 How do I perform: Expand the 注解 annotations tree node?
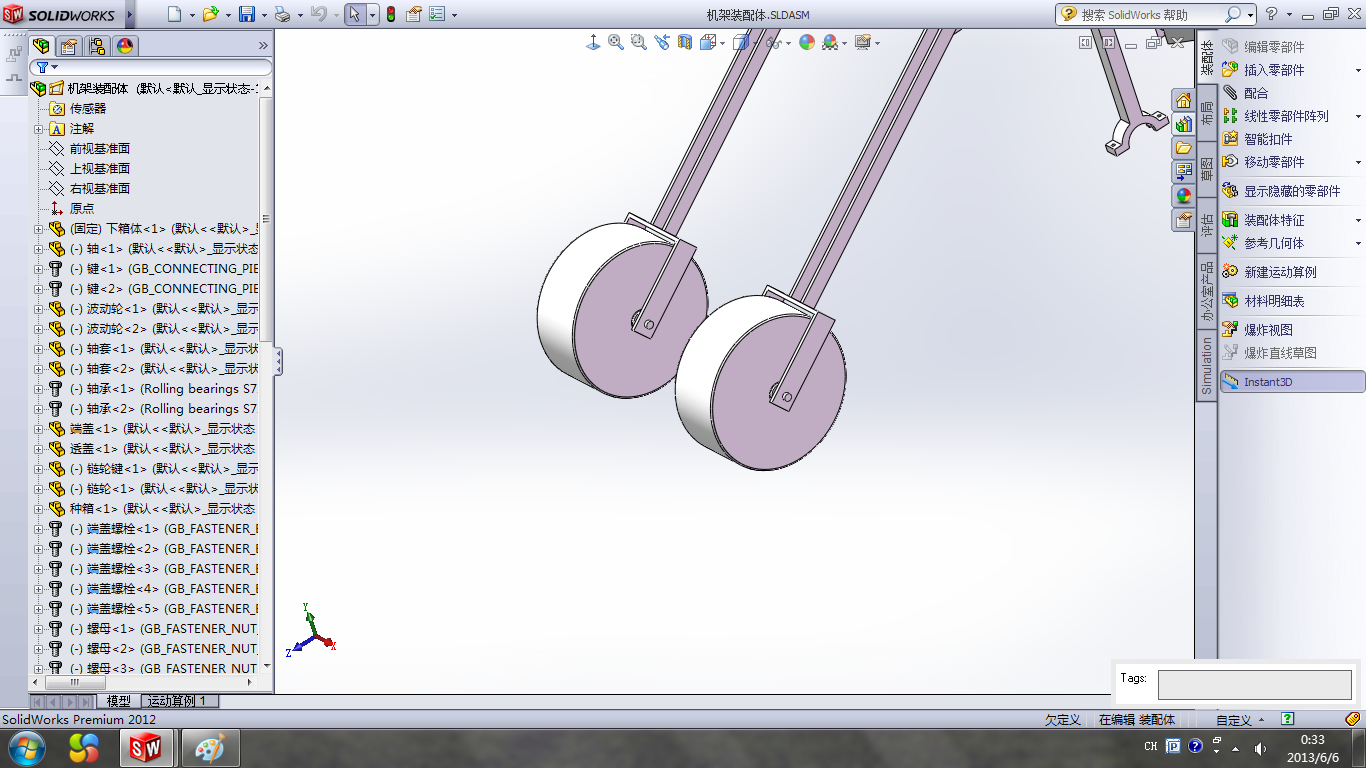[x=39, y=129]
